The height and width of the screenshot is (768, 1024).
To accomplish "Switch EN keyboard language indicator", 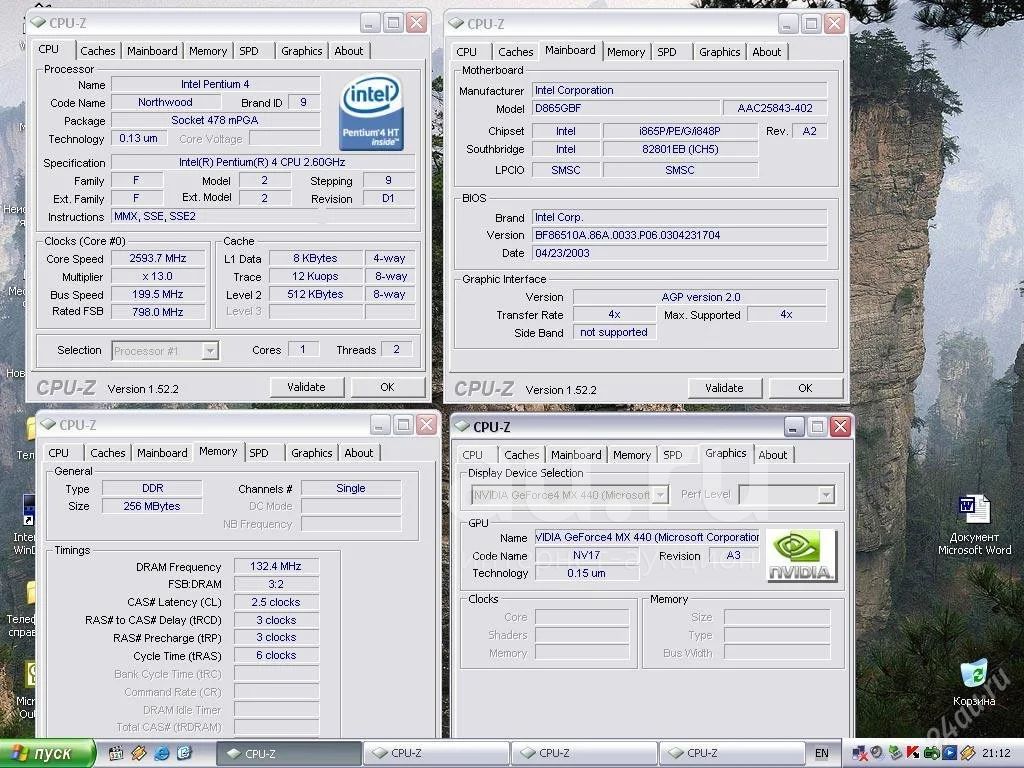I will coord(822,753).
